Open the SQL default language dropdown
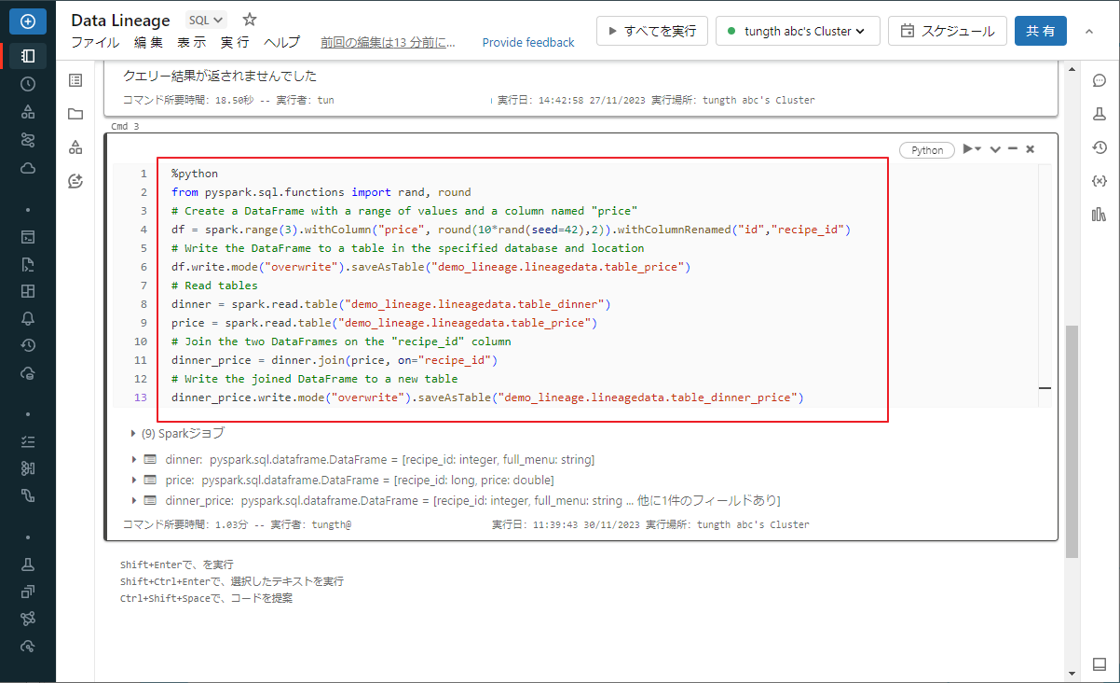Screen dimensions: 1120x683 (206, 20)
